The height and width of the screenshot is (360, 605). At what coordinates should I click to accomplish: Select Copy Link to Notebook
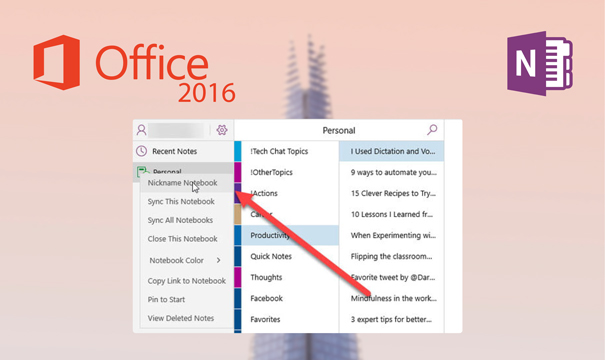coord(187,281)
